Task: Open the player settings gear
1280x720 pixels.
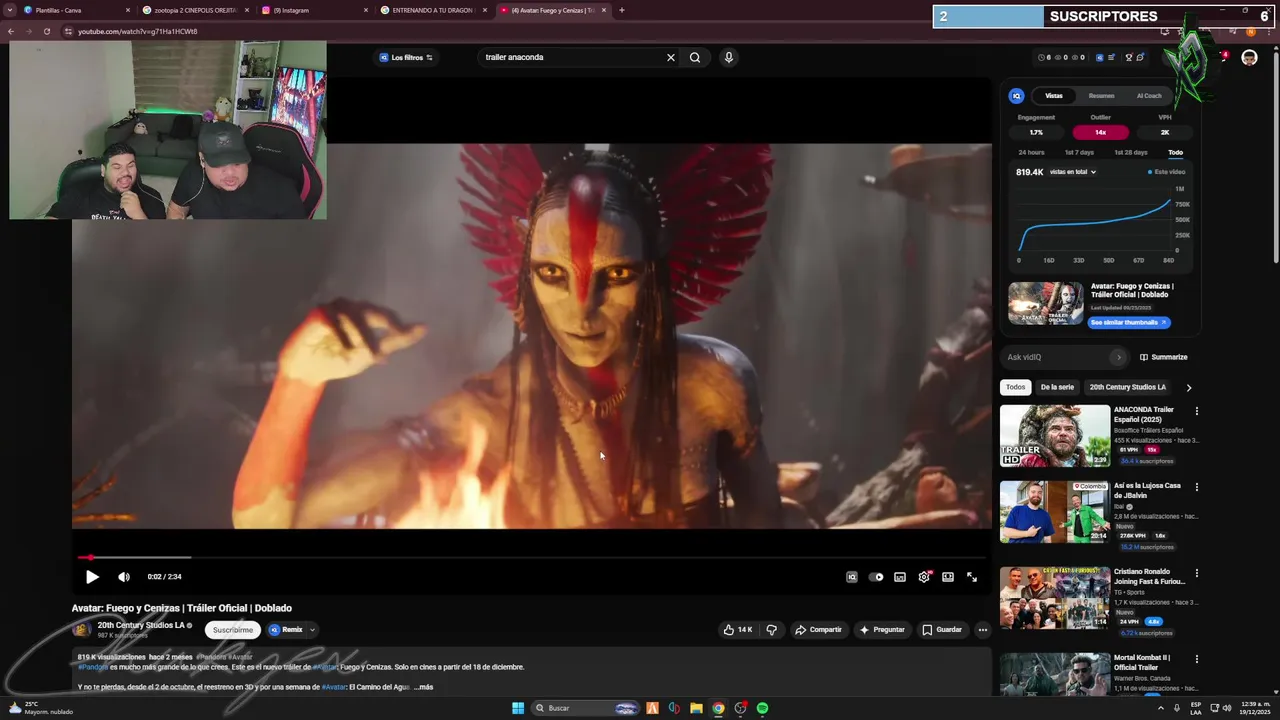Action: (924, 577)
